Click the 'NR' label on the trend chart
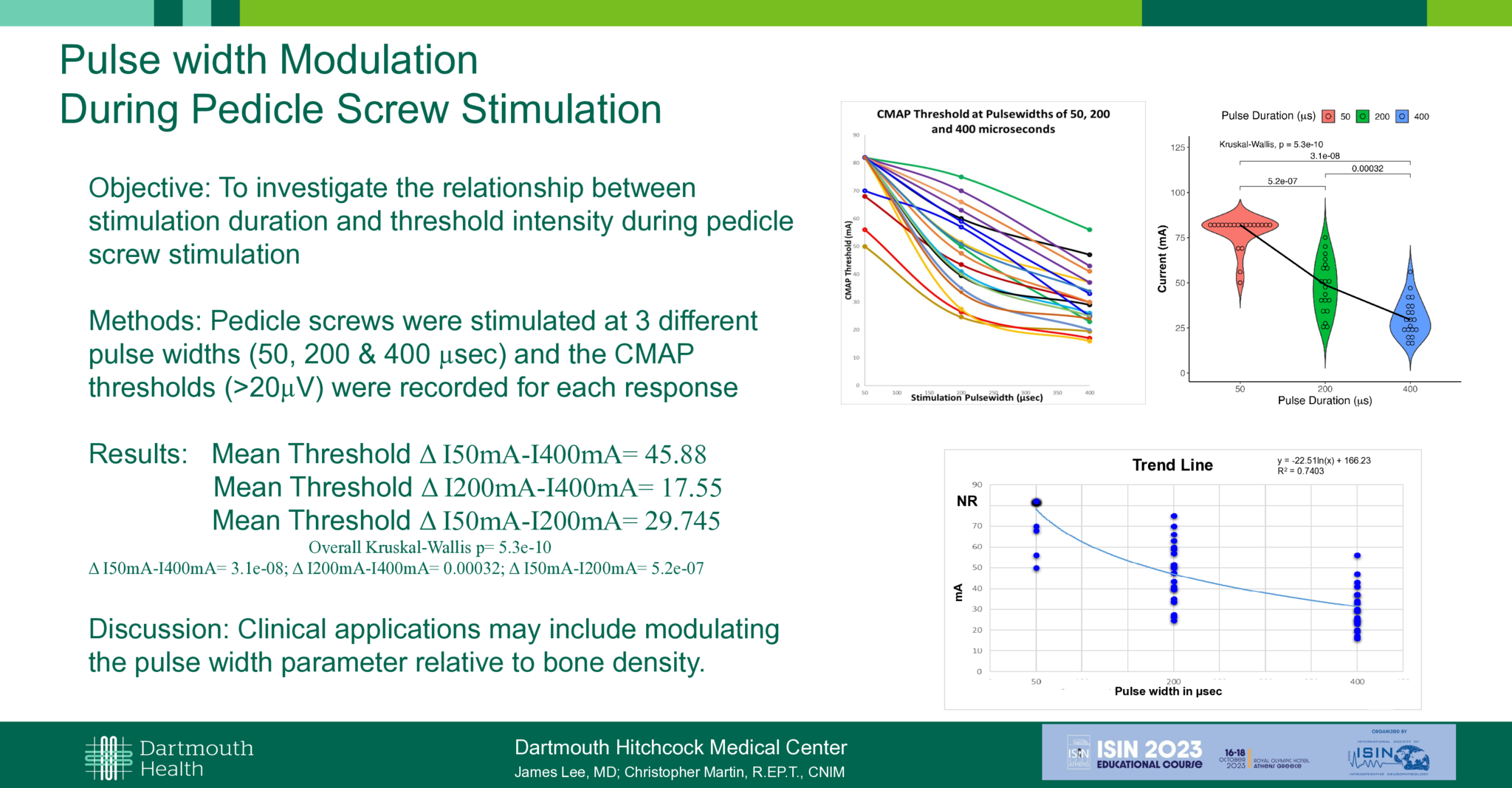Image resolution: width=1512 pixels, height=788 pixels. tap(967, 501)
